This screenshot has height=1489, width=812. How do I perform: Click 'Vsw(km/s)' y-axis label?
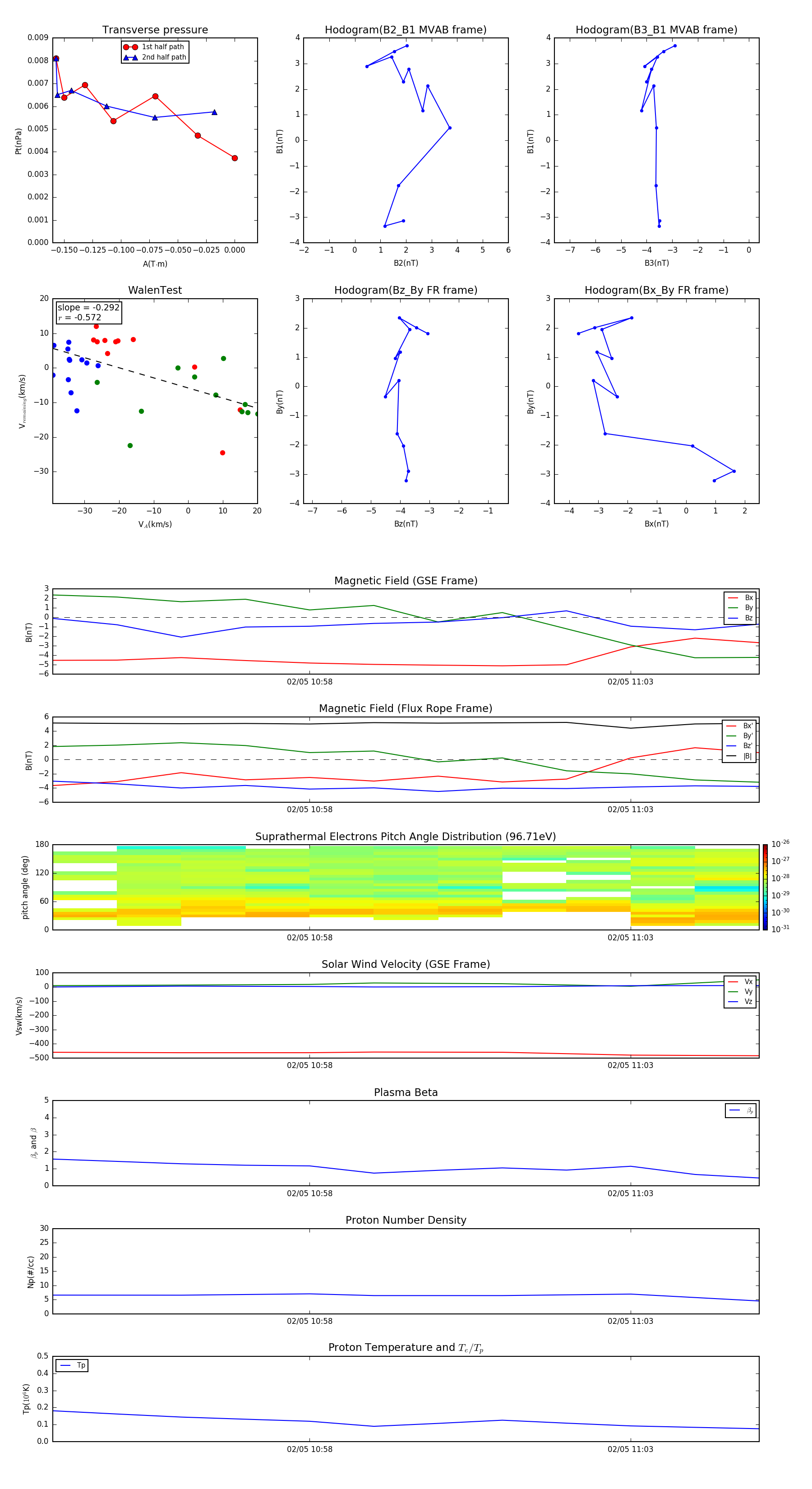18,1016
